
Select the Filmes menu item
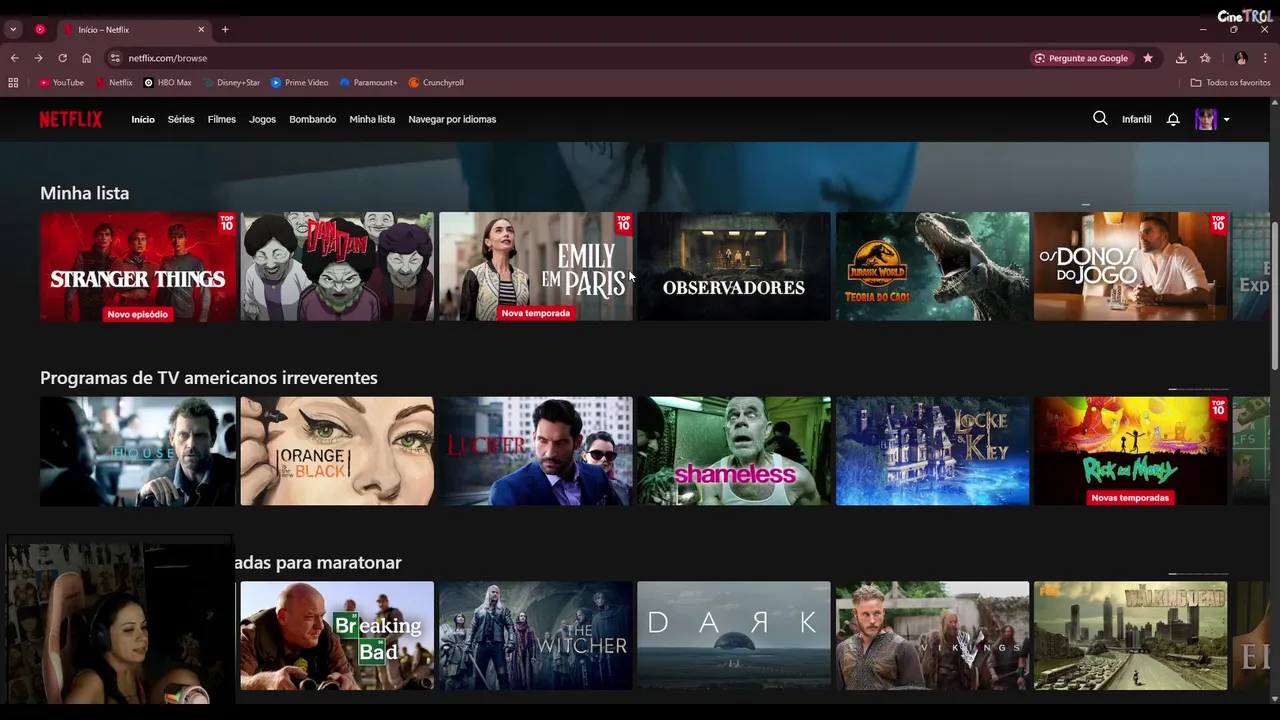coord(222,119)
